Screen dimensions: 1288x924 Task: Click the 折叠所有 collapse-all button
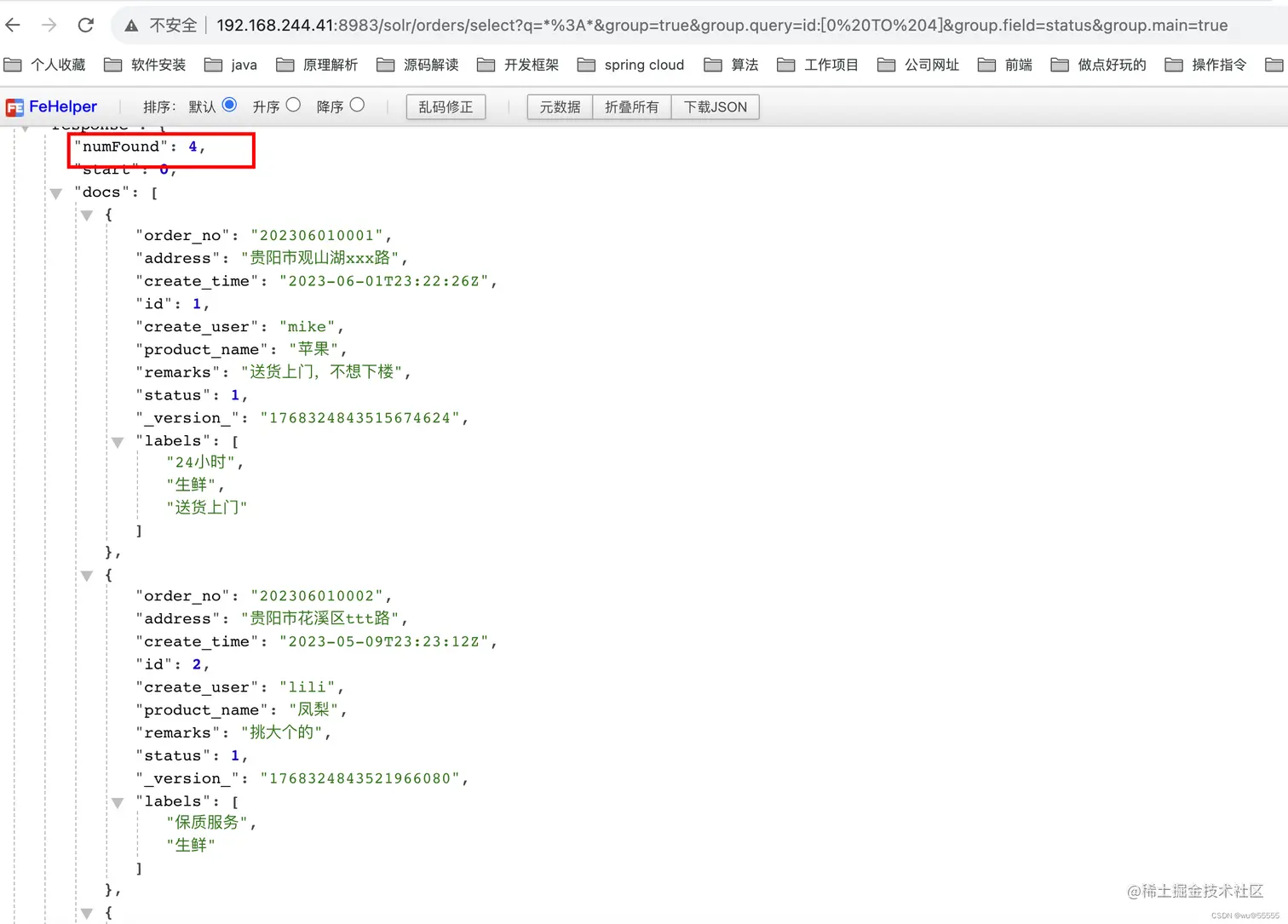631,107
